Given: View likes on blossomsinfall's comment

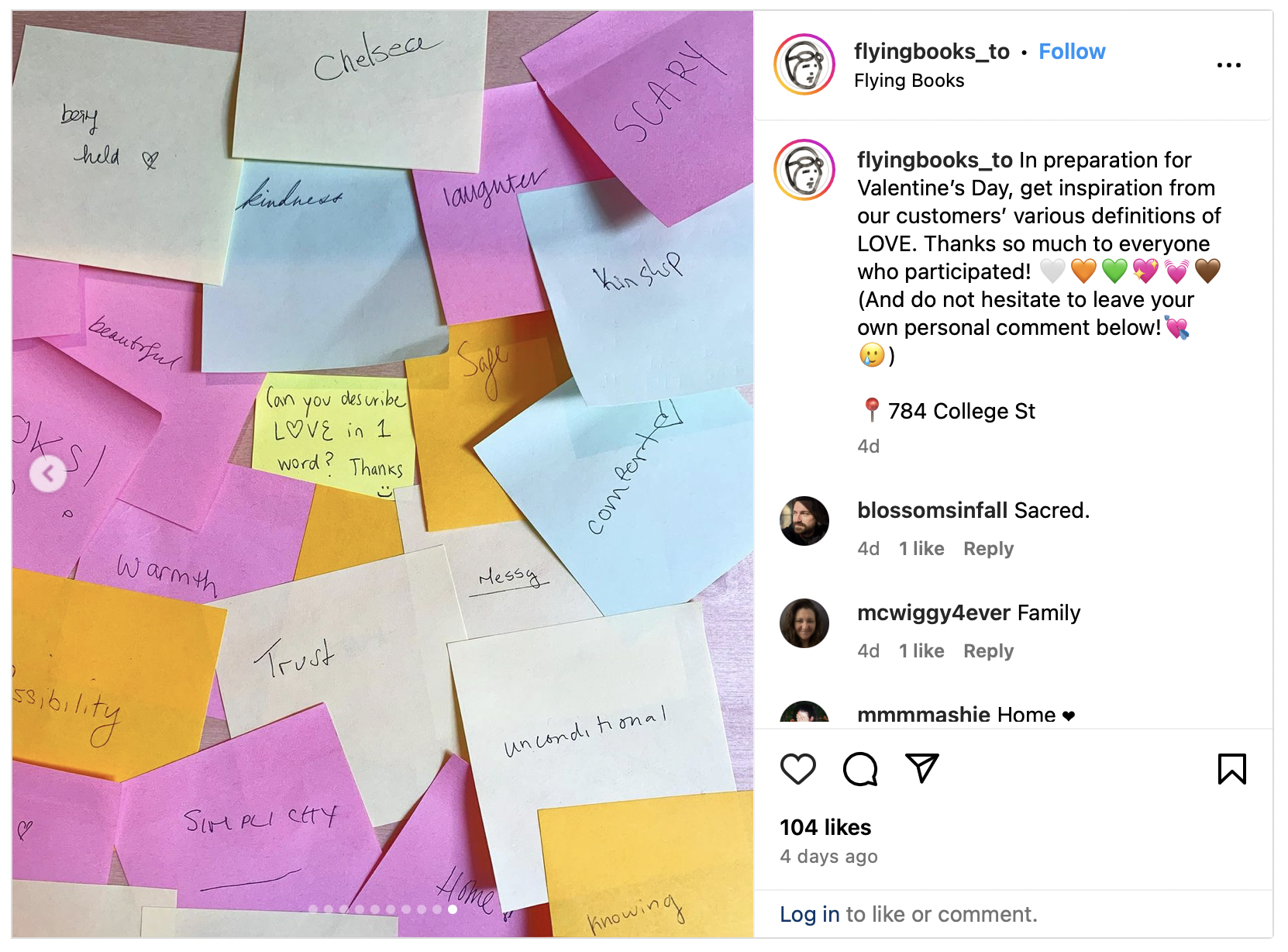Looking at the screenshot, I should (921, 549).
